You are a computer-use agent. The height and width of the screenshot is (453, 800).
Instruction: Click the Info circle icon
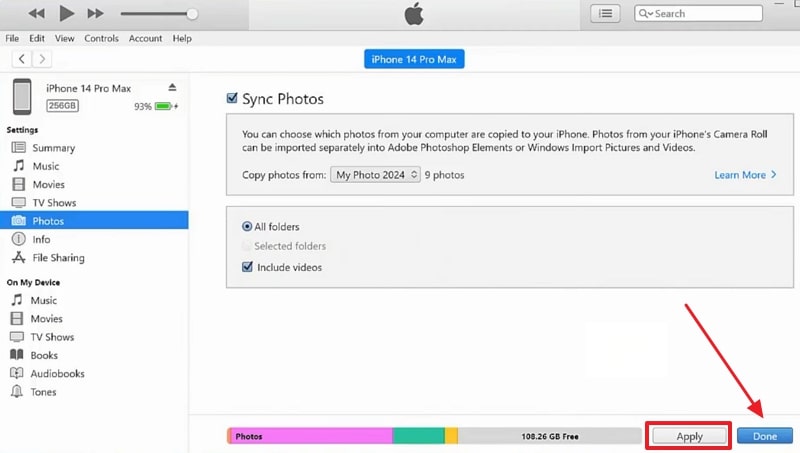pos(19,239)
